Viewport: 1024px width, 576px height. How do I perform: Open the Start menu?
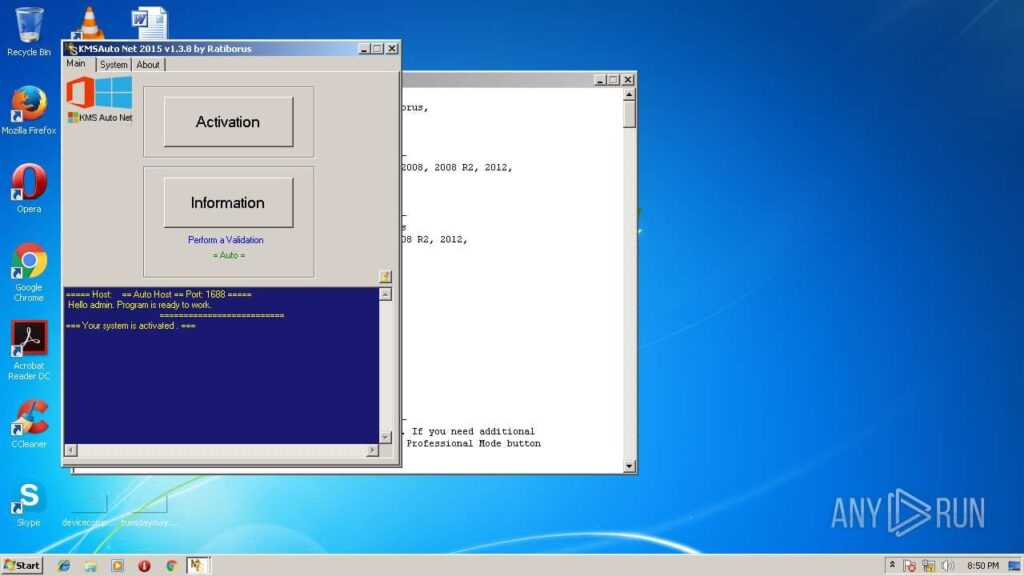pyautogui.click(x=22, y=566)
